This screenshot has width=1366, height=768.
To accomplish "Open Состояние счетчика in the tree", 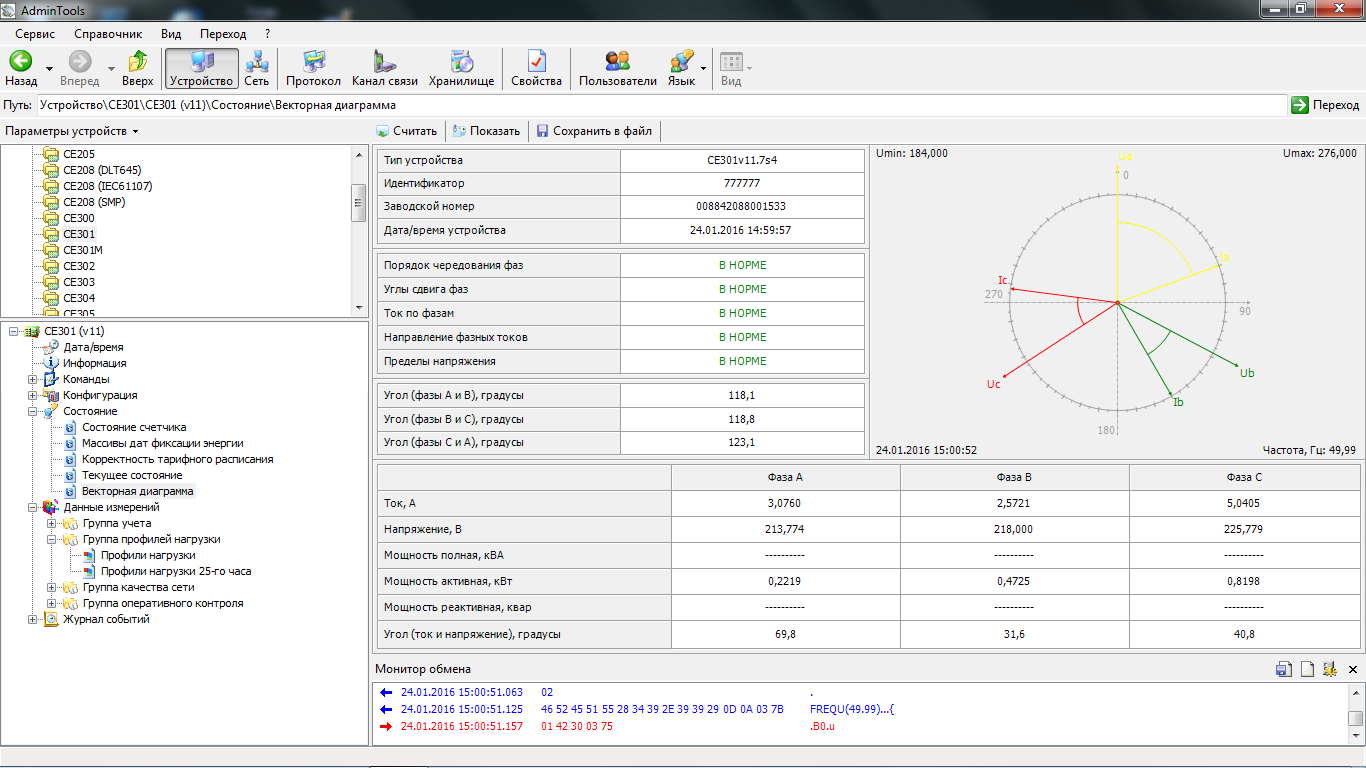I will 134,427.
